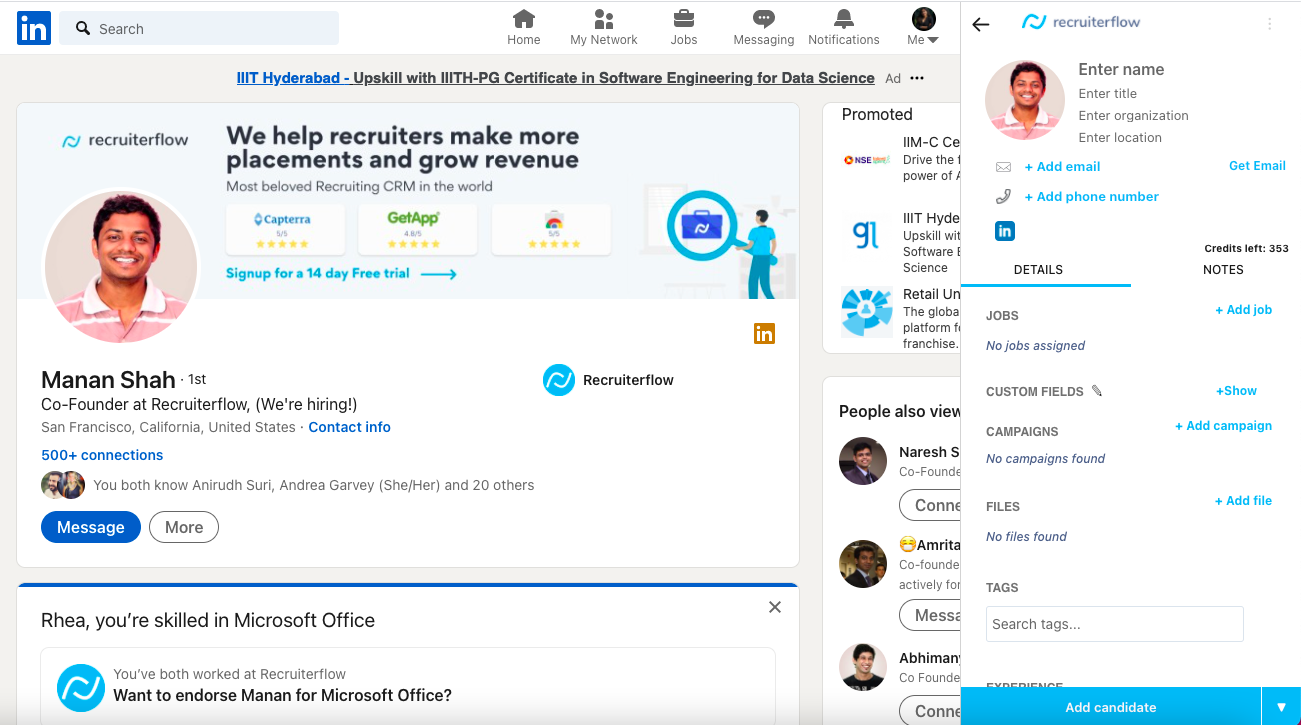Open the Home navigation icon
1301x725 pixels.
pos(524,28)
